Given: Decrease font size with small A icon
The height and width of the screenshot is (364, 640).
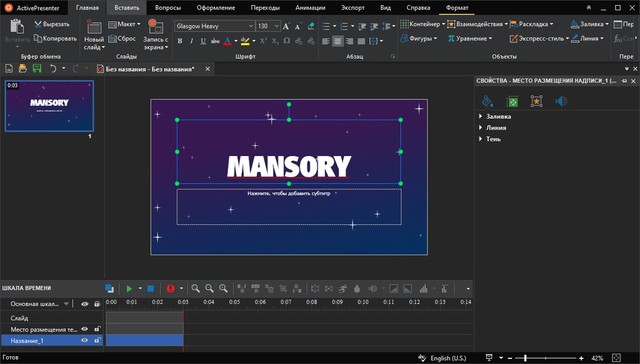Looking at the screenshot, I should (x=298, y=26).
